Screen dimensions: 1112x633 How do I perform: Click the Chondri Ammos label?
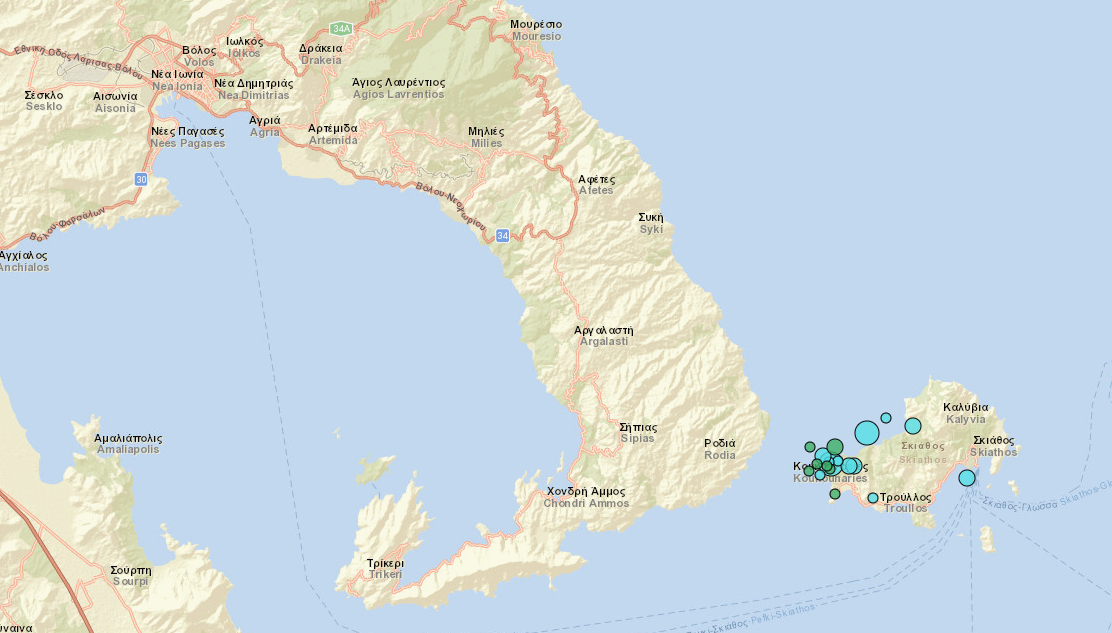pyautogui.click(x=586, y=497)
